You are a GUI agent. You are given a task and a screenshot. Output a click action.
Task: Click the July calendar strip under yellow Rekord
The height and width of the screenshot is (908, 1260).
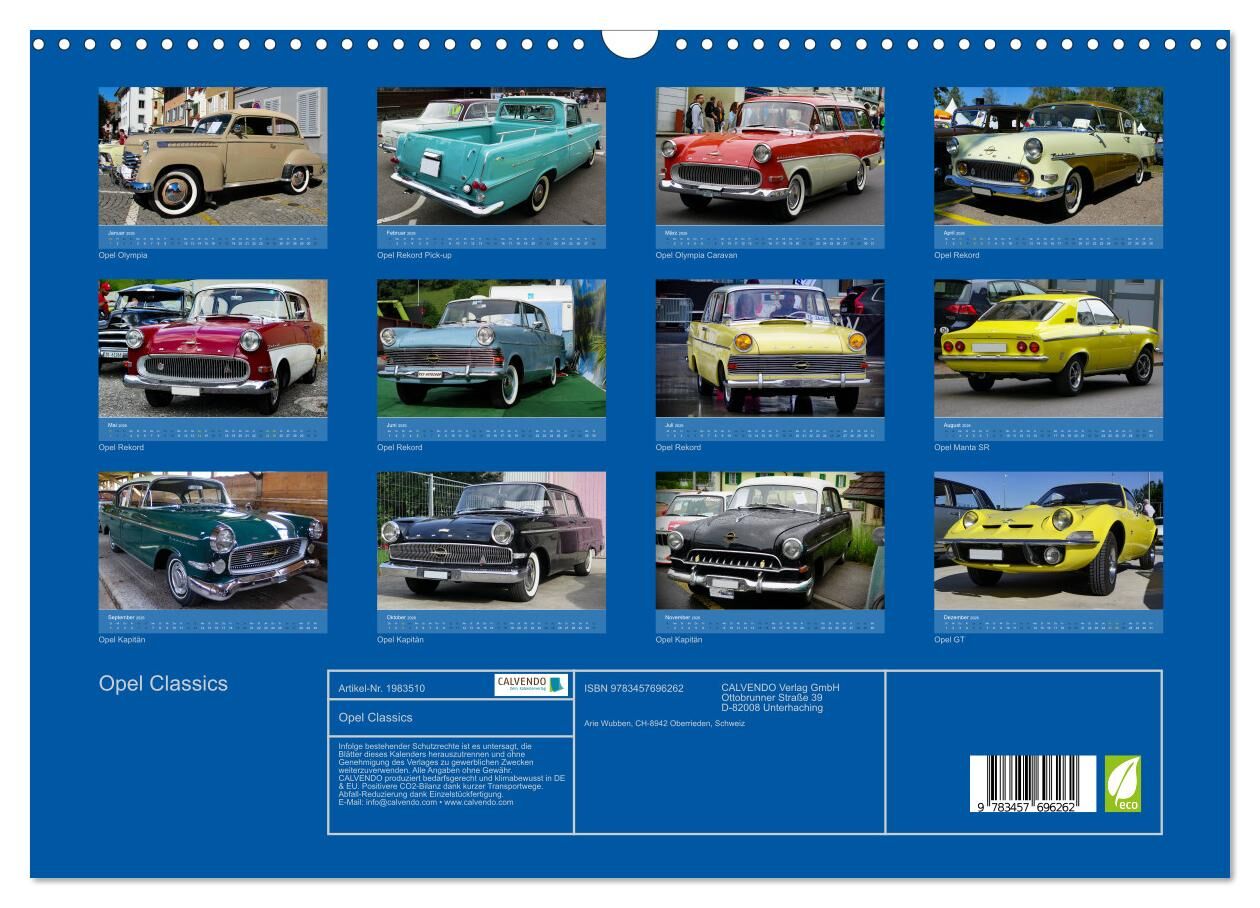point(769,430)
